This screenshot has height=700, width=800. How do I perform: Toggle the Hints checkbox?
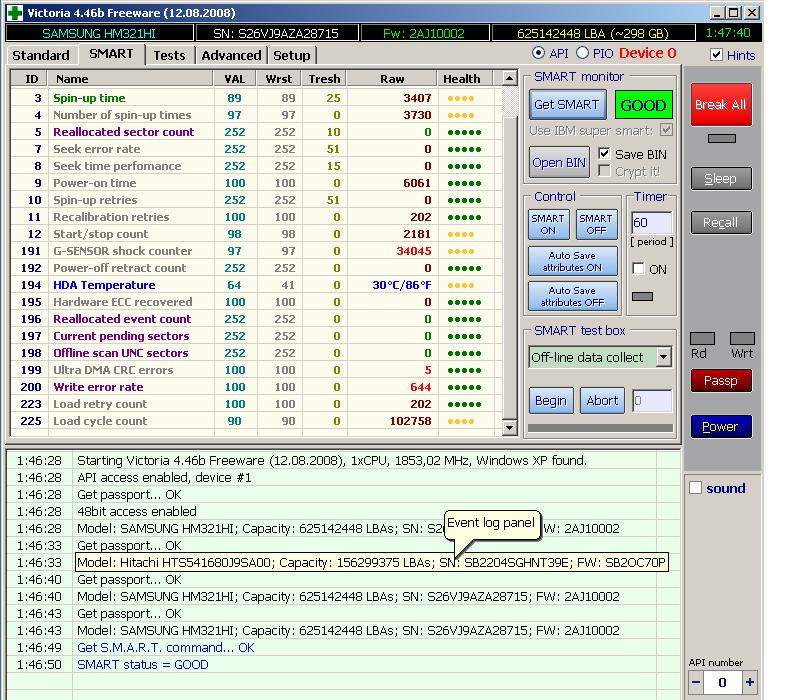pos(716,55)
